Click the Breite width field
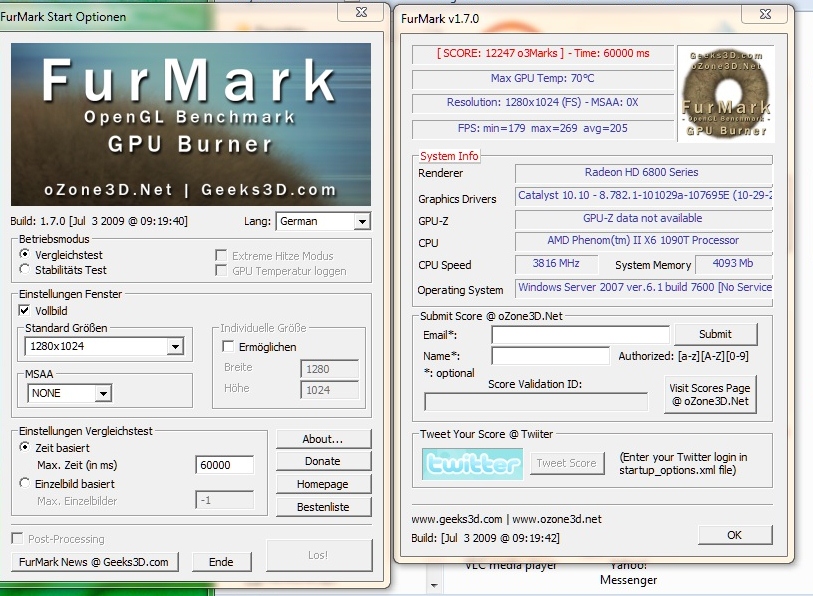The width and height of the screenshot is (813, 596). point(330,369)
